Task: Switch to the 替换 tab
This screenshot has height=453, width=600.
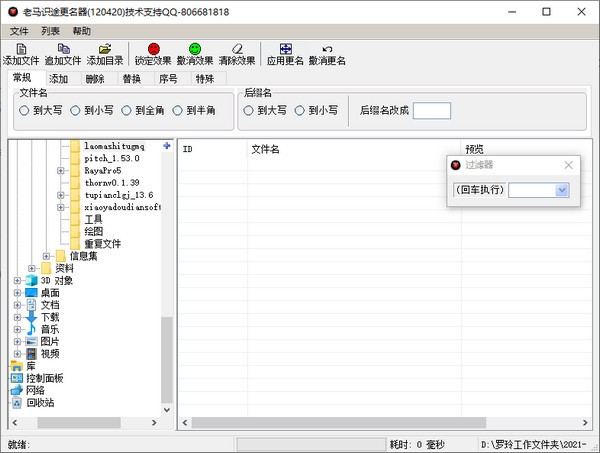Action: tap(132, 79)
